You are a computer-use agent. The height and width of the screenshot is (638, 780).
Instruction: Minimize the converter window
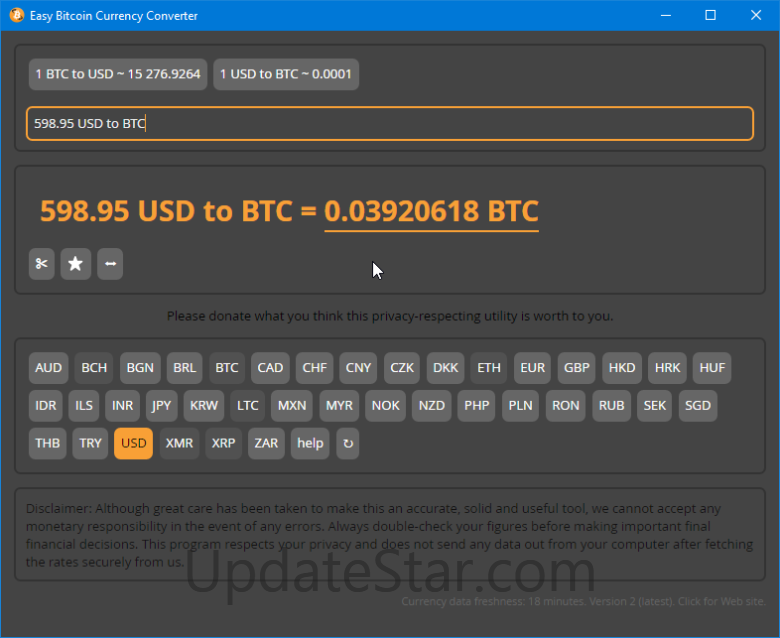pyautogui.click(x=666, y=15)
